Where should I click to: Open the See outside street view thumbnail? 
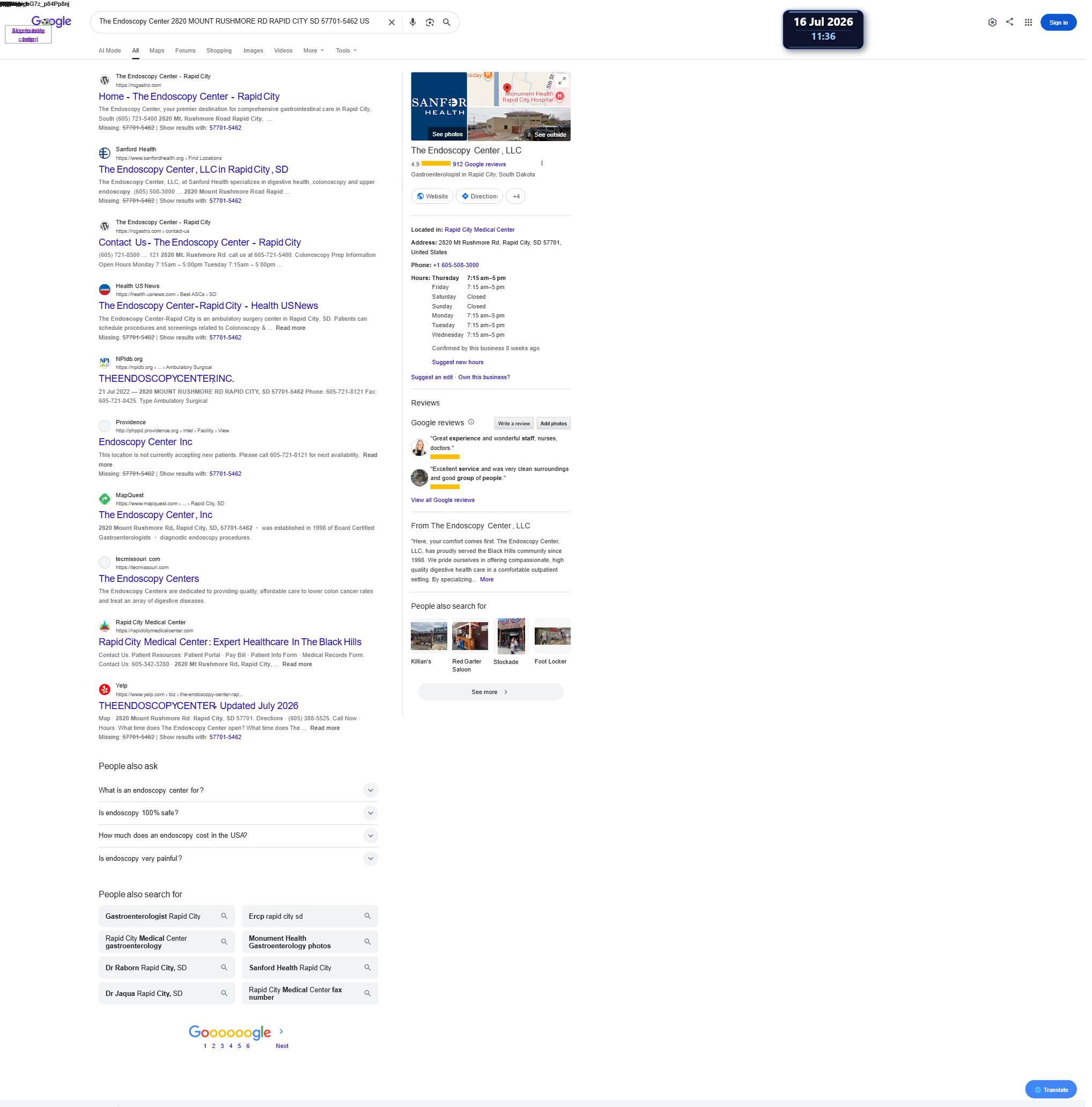tap(519, 124)
